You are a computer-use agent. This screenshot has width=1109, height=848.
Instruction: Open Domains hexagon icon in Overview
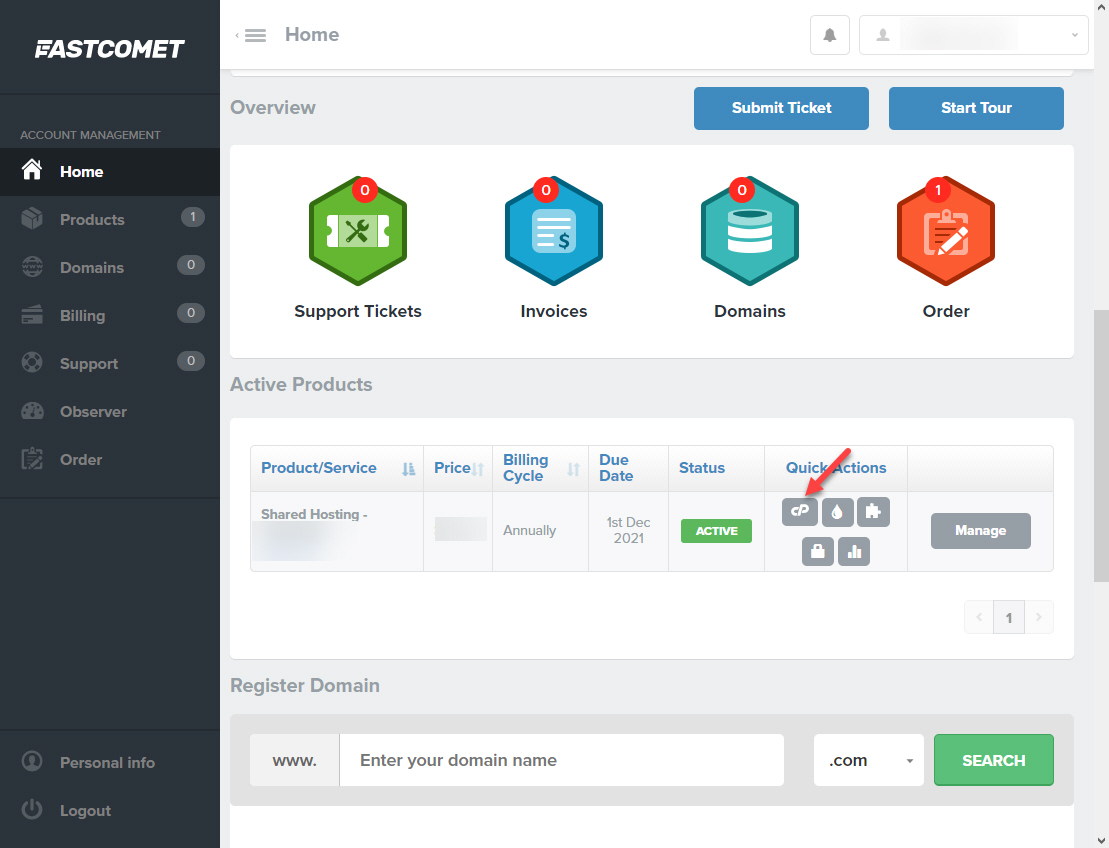[x=750, y=231]
